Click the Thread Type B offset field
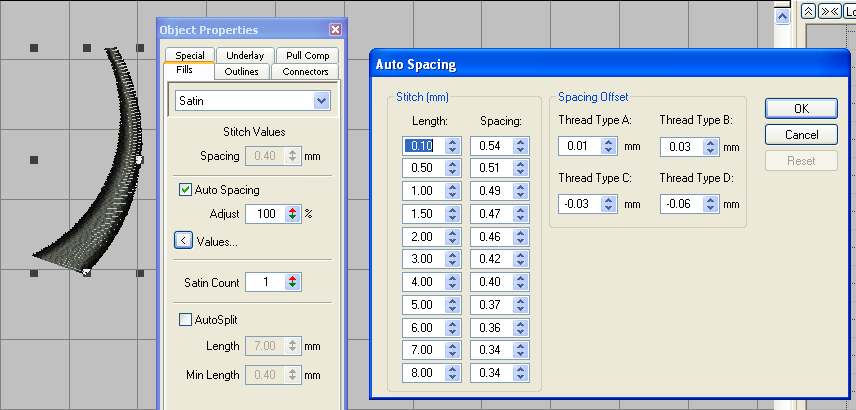856x410 pixels. pos(681,147)
